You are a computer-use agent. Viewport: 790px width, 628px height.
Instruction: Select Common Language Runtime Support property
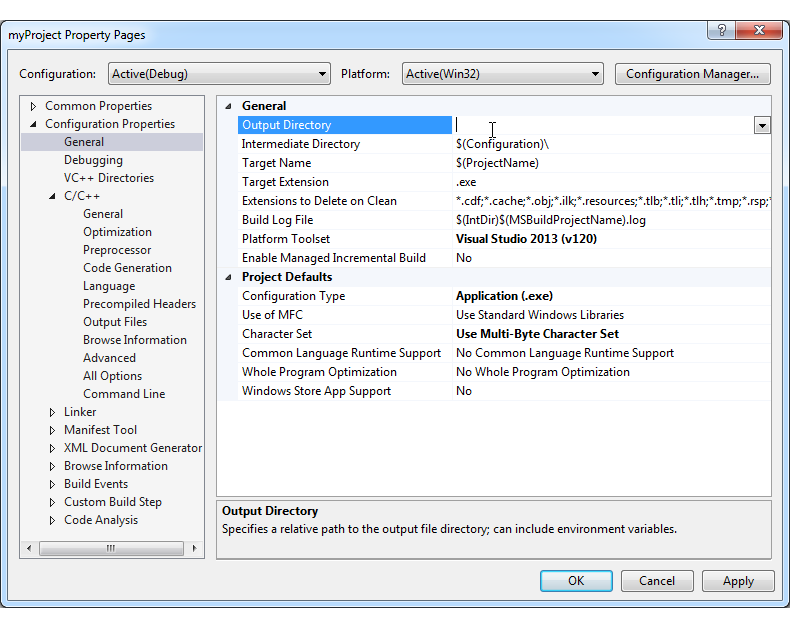tap(345, 353)
